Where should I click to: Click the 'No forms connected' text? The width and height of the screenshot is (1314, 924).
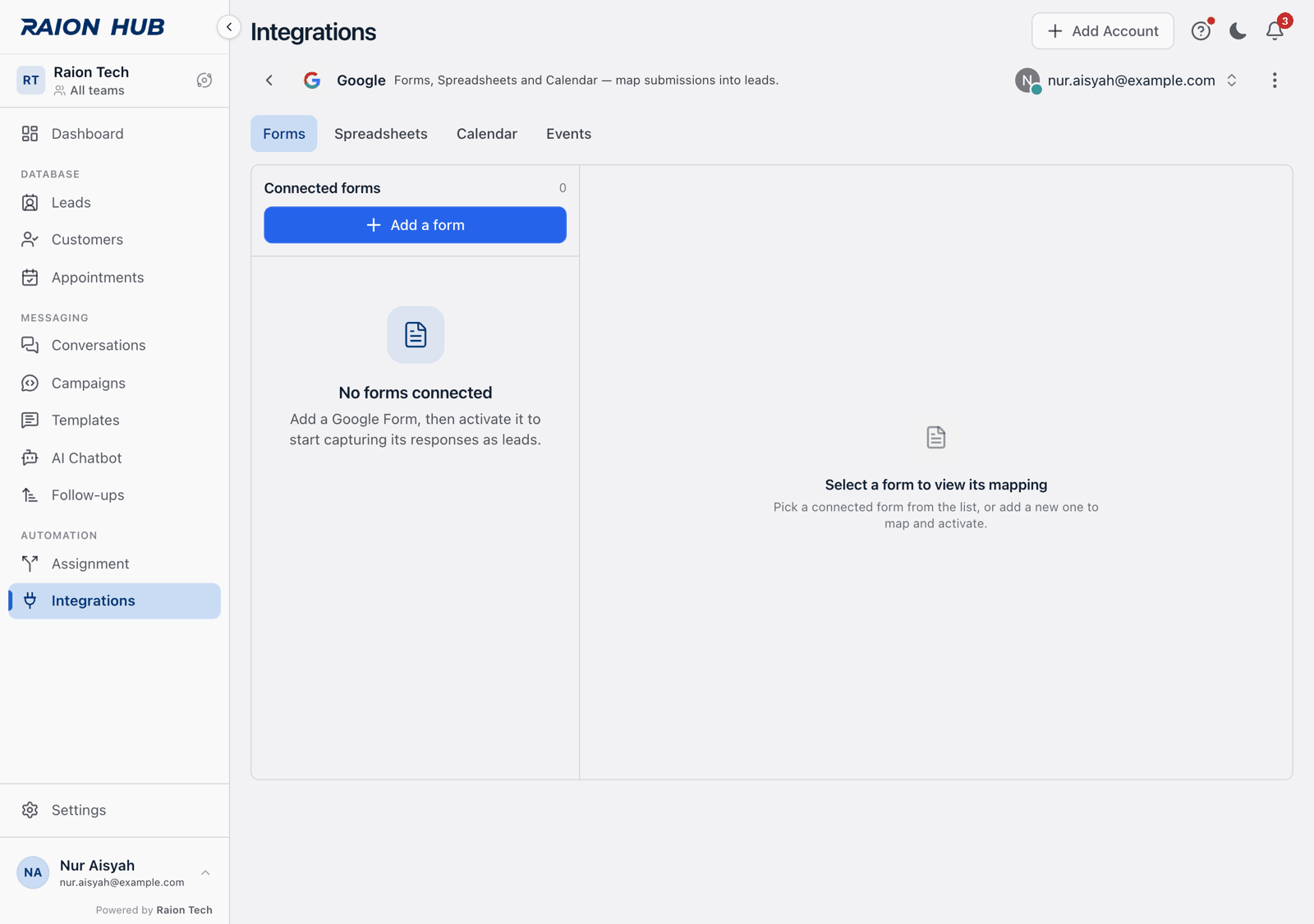[x=416, y=393]
